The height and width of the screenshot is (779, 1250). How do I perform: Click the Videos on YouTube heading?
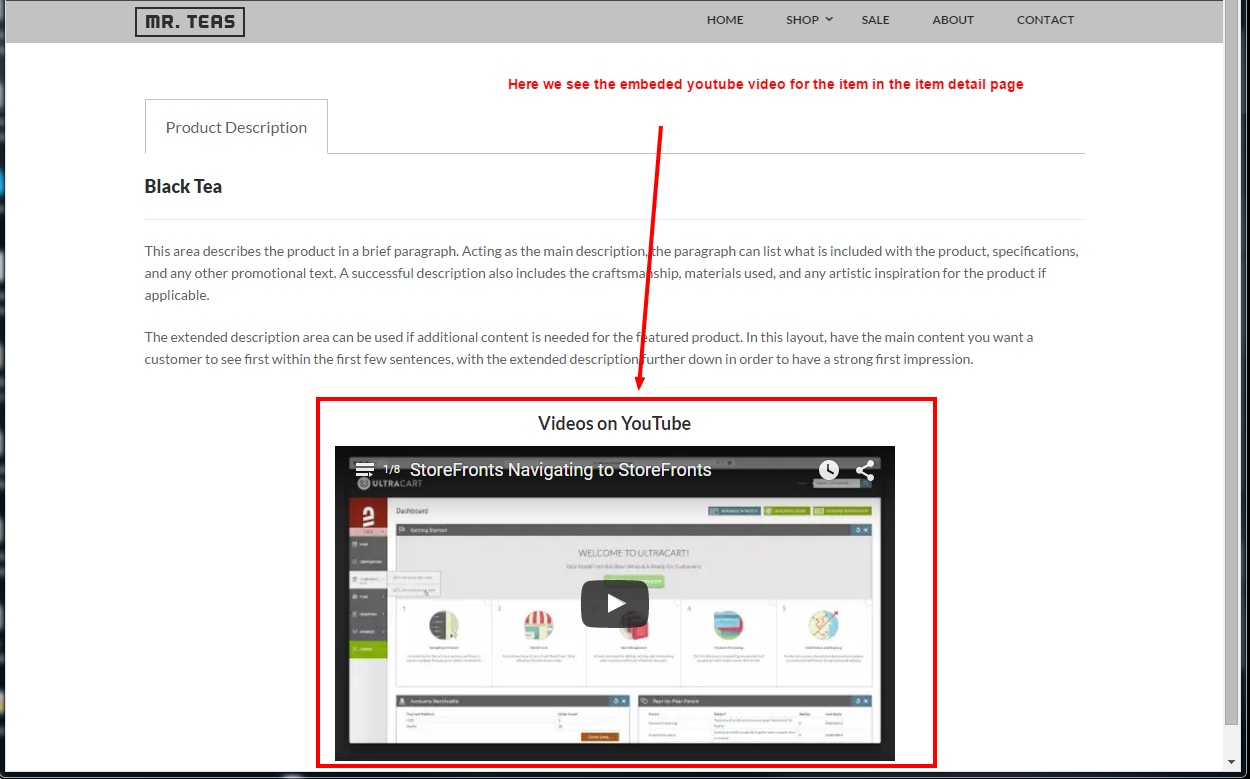click(x=614, y=423)
